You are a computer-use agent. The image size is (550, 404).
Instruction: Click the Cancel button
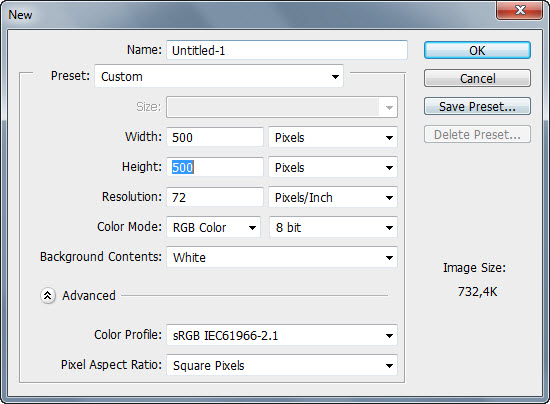[x=477, y=78]
